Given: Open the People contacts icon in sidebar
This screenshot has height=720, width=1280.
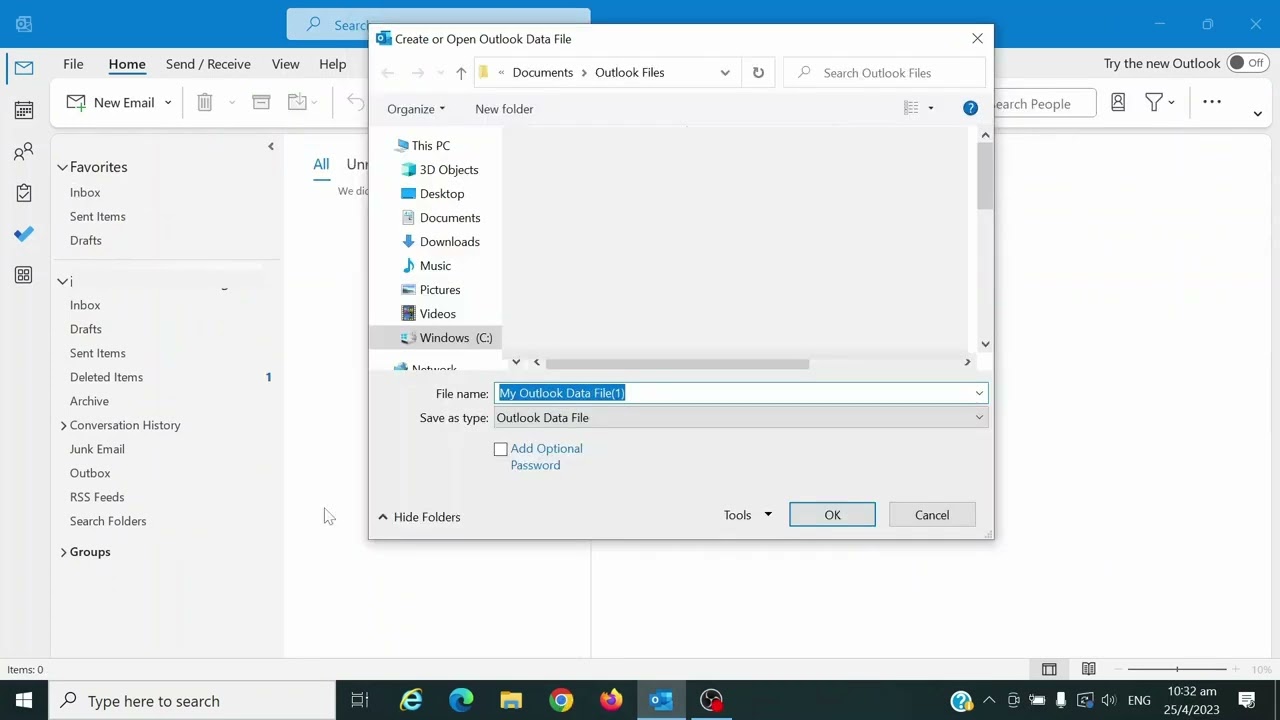Looking at the screenshot, I should tap(24, 152).
